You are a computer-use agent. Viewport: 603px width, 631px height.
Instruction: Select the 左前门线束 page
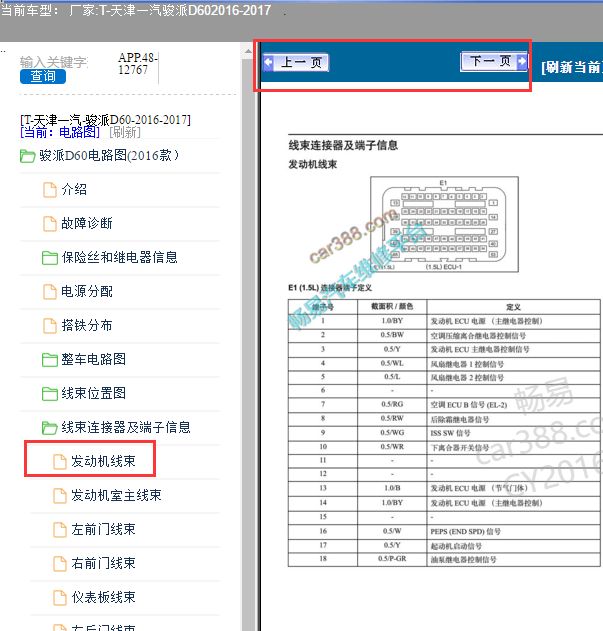tap(103, 529)
